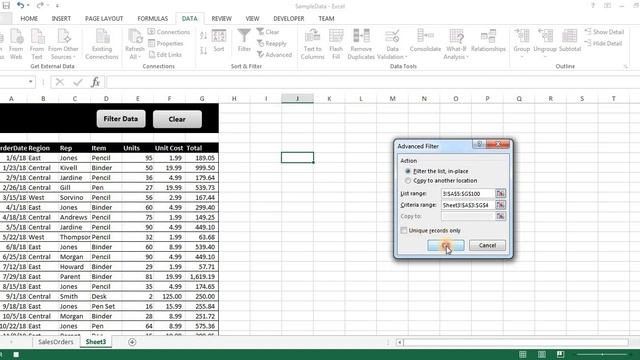Click Remove Duplicates
This screenshot has height=360, width=640.
[361, 44]
